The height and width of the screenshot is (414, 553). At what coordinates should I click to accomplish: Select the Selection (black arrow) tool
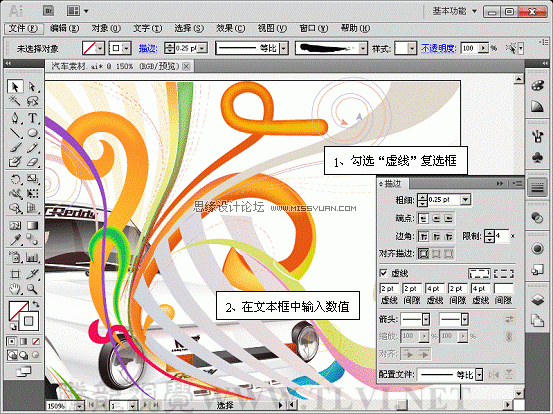click(15, 86)
